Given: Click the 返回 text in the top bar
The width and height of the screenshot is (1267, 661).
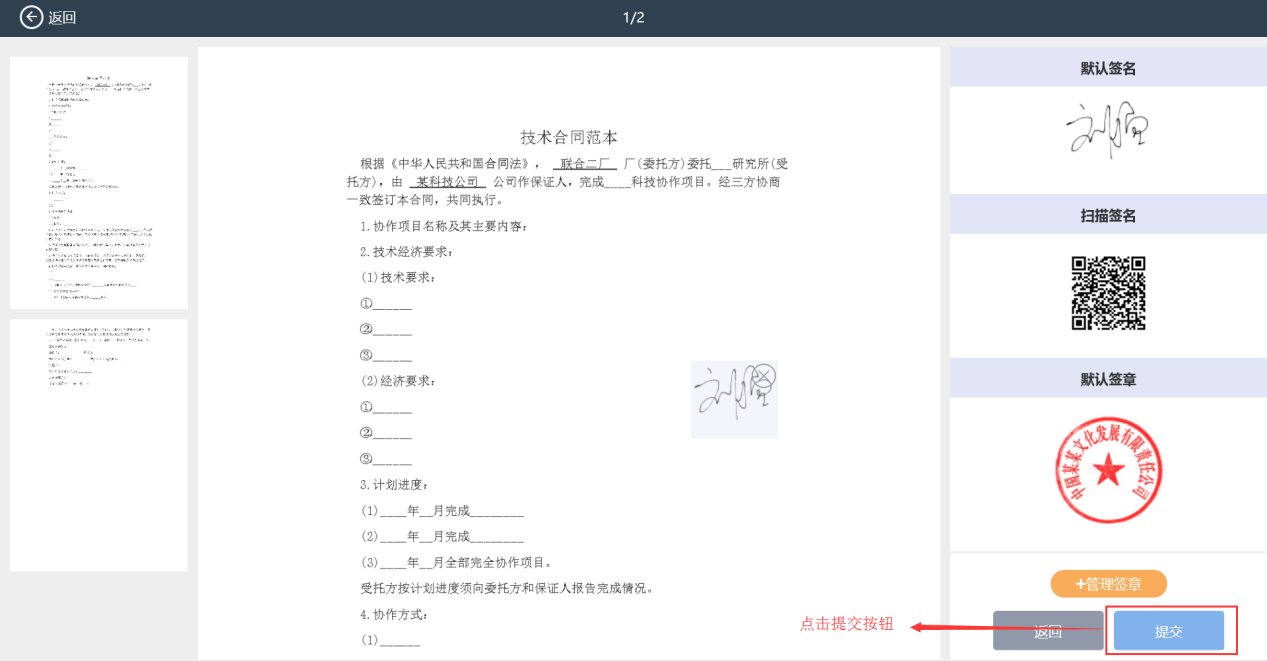Looking at the screenshot, I should [63, 18].
